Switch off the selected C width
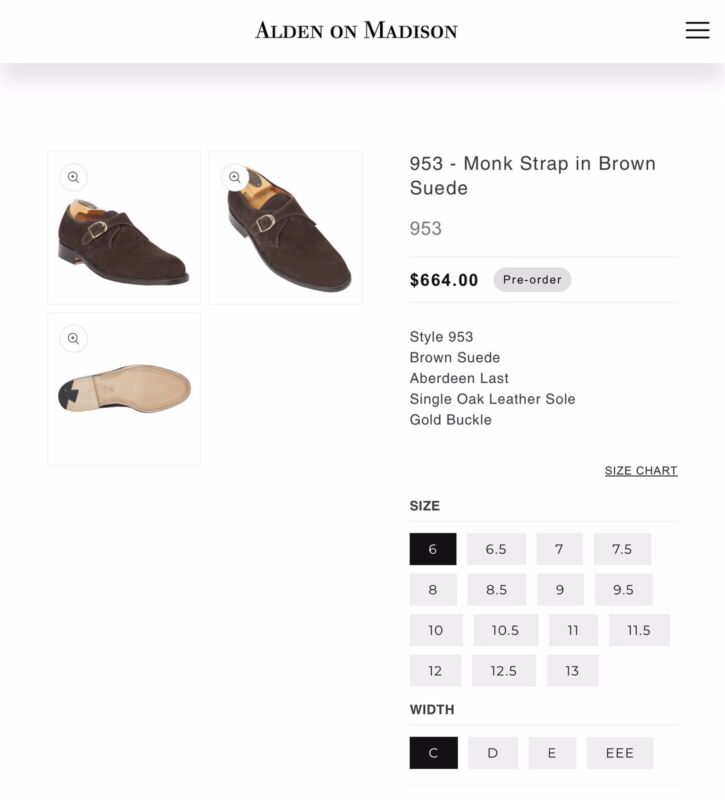 [x=433, y=752]
